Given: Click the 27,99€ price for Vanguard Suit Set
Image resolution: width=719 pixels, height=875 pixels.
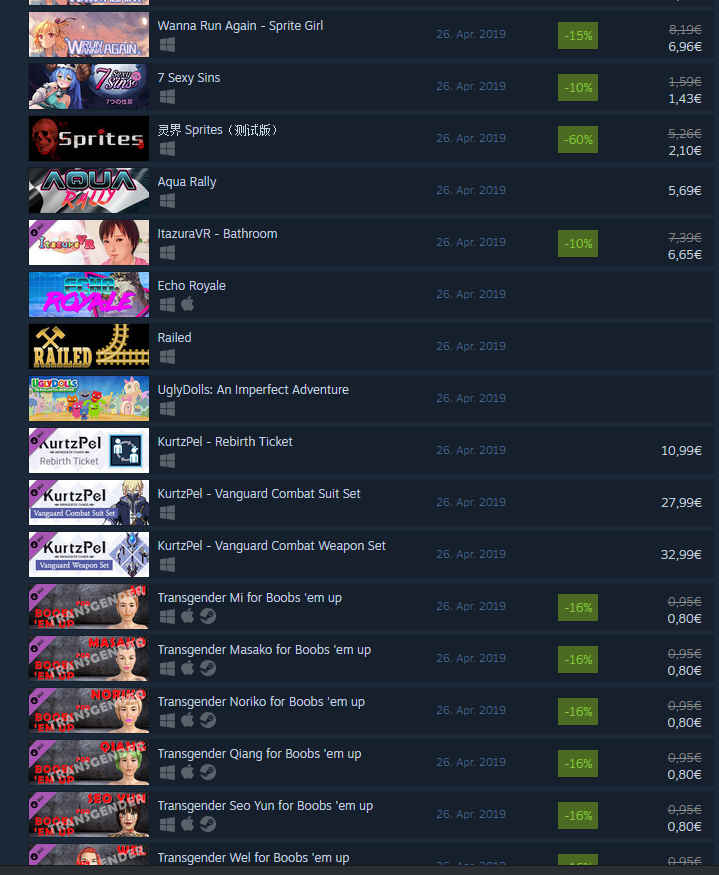Looking at the screenshot, I should 681,502.
